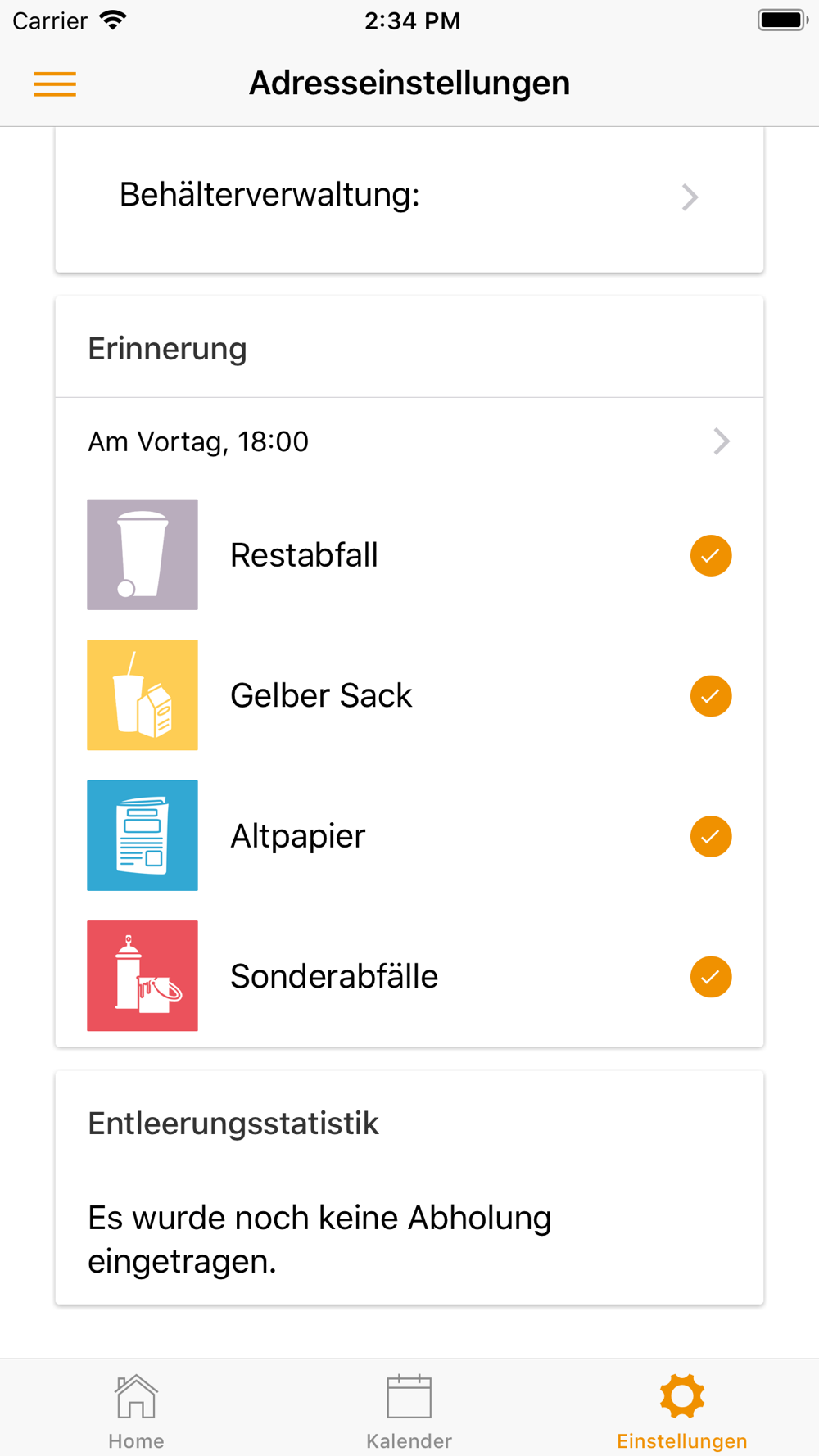Tap the Einstellungen gear icon
The height and width of the screenshot is (1456, 819).
point(681,1396)
